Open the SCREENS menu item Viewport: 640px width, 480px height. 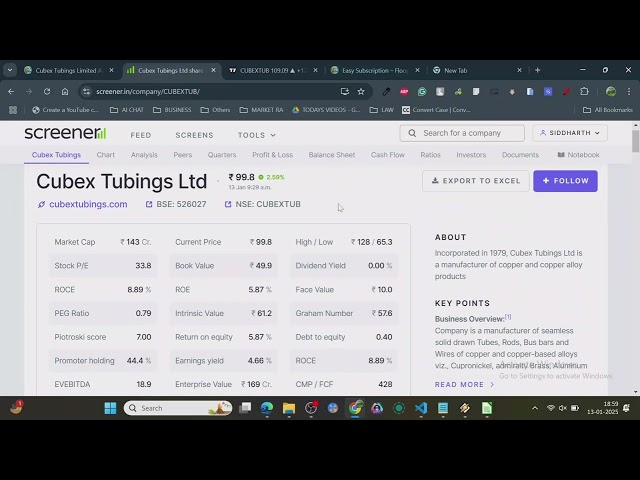194,135
